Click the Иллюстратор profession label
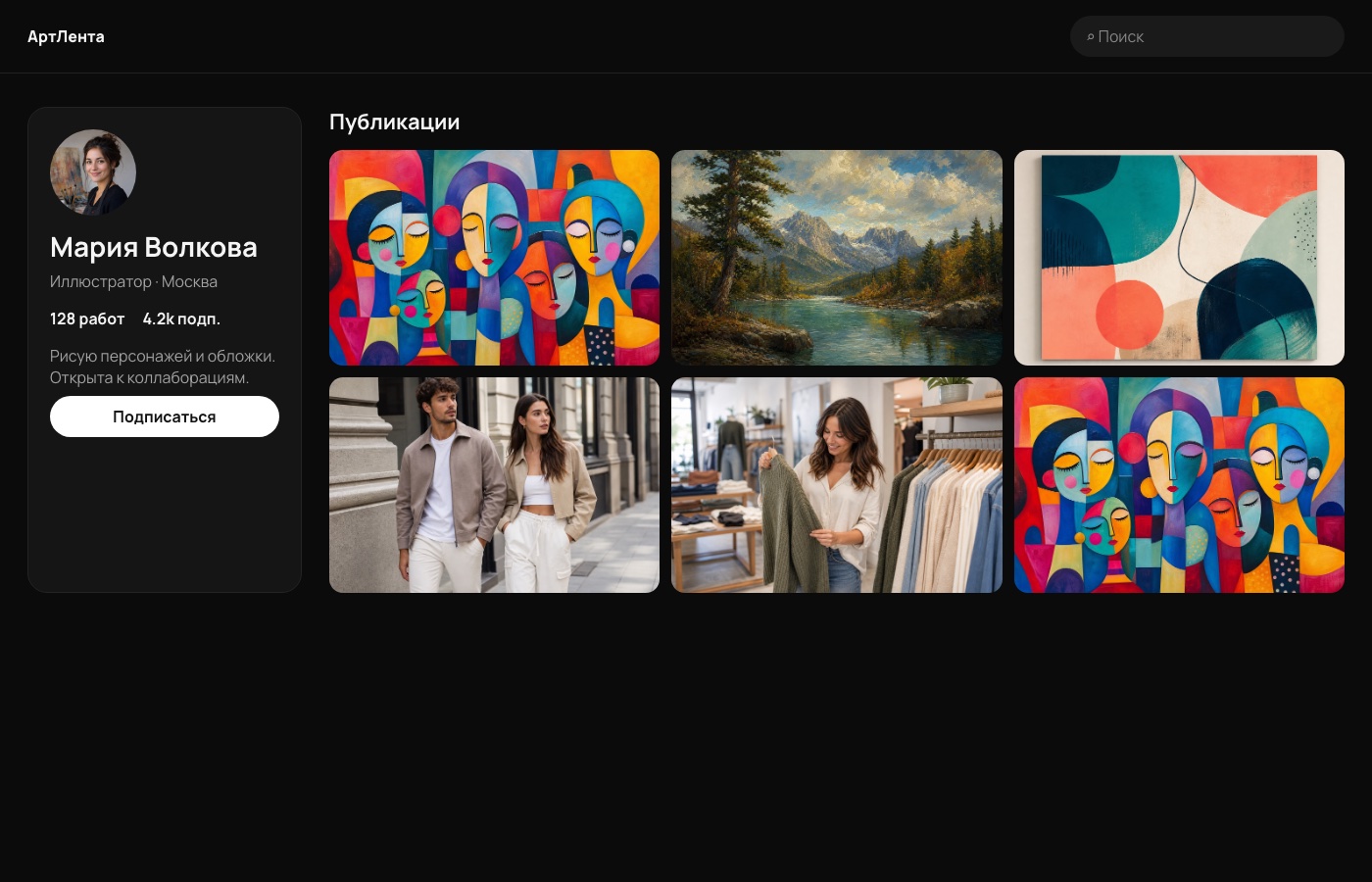Viewport: 1372px width, 882px height. pyautogui.click(x=101, y=281)
